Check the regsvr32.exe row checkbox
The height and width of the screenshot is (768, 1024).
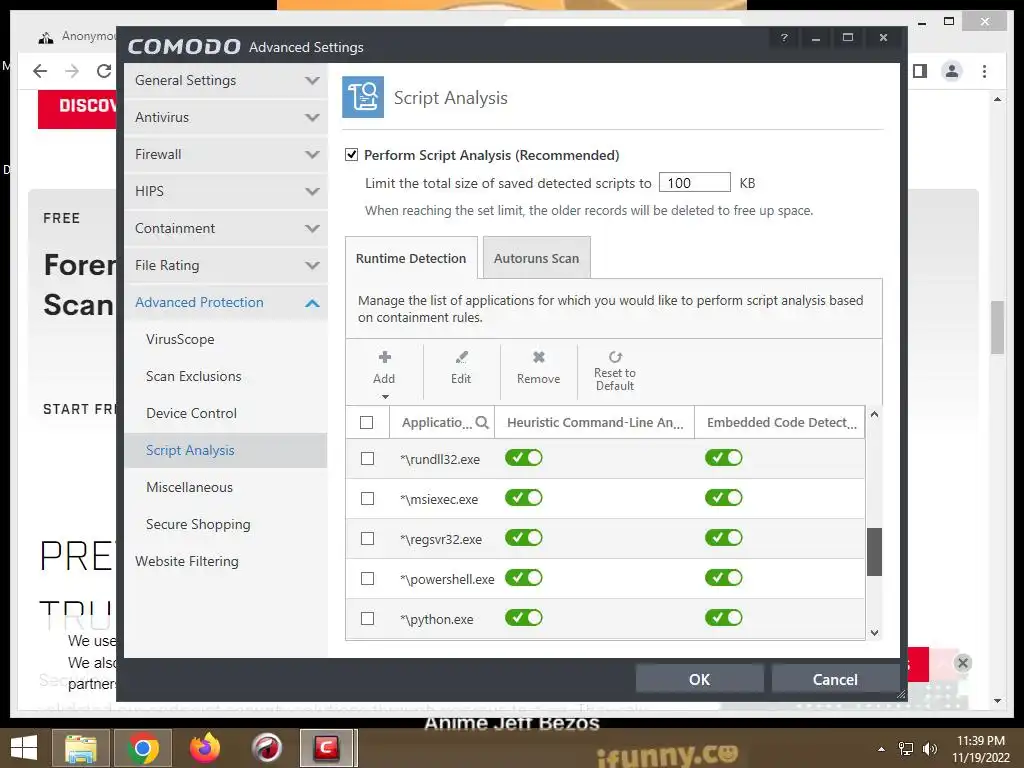pos(368,539)
